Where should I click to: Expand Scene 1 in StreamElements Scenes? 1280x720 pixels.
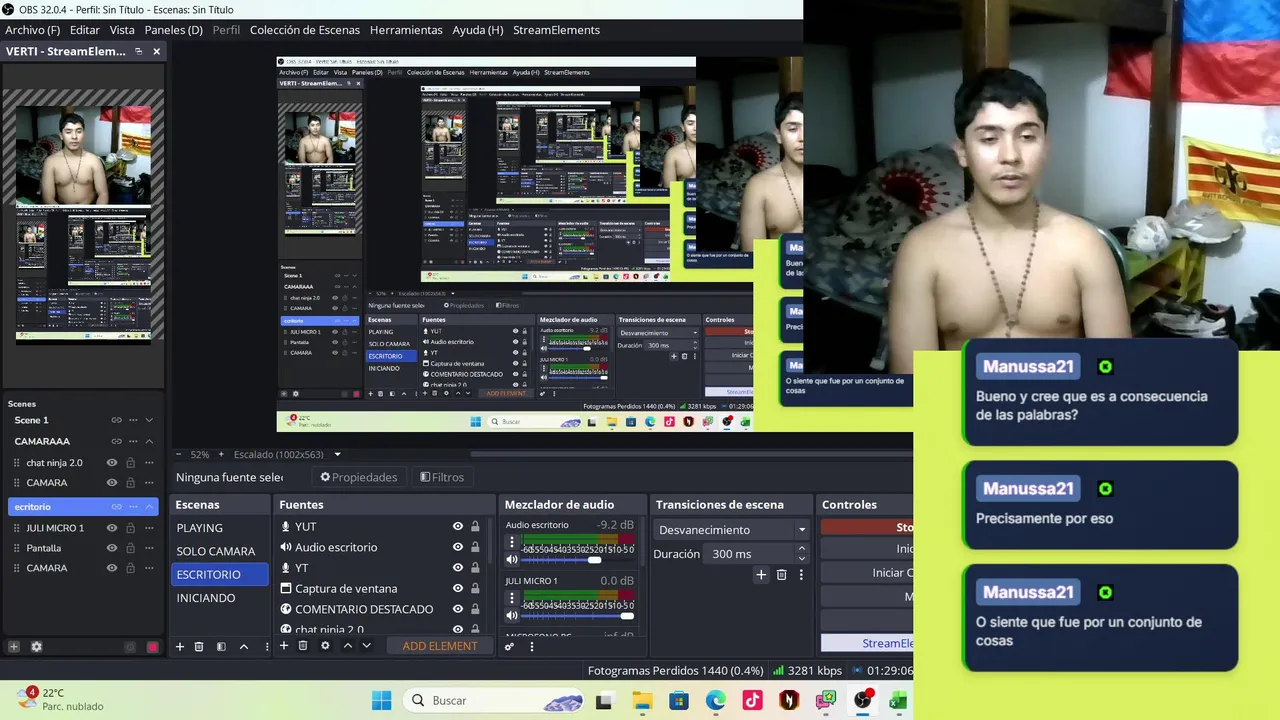(x=149, y=420)
